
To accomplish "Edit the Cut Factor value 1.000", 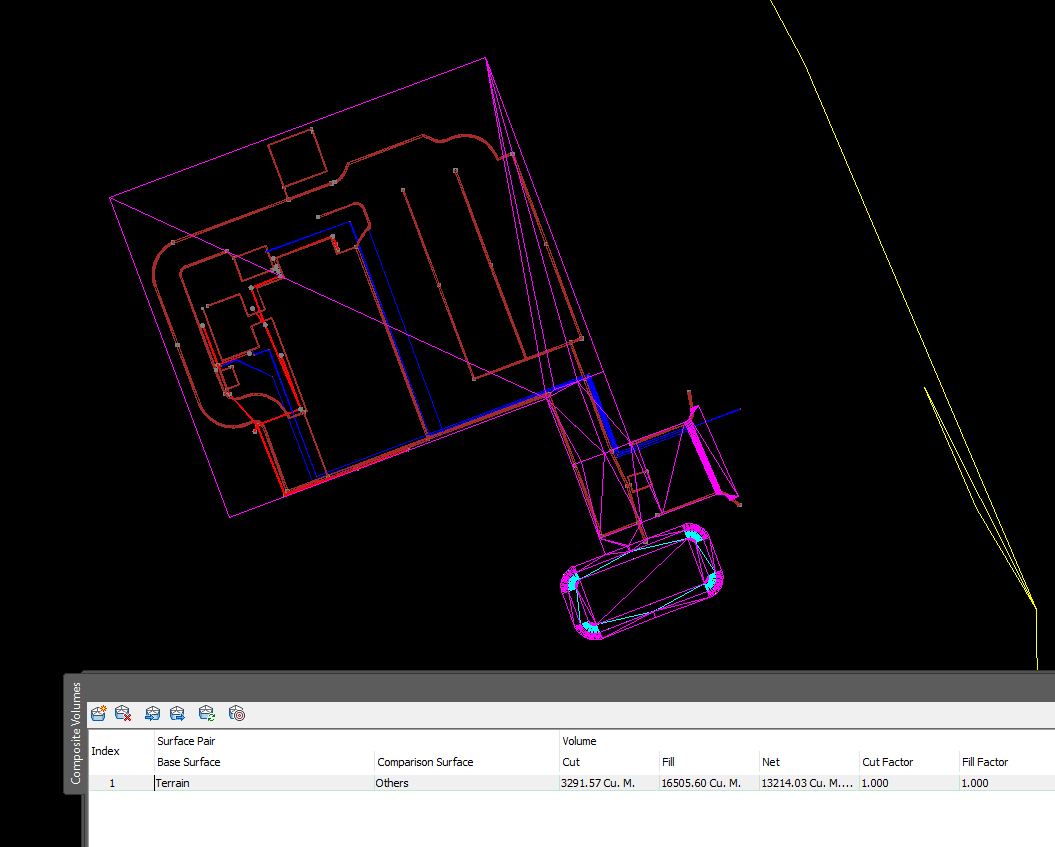I will pos(872,783).
